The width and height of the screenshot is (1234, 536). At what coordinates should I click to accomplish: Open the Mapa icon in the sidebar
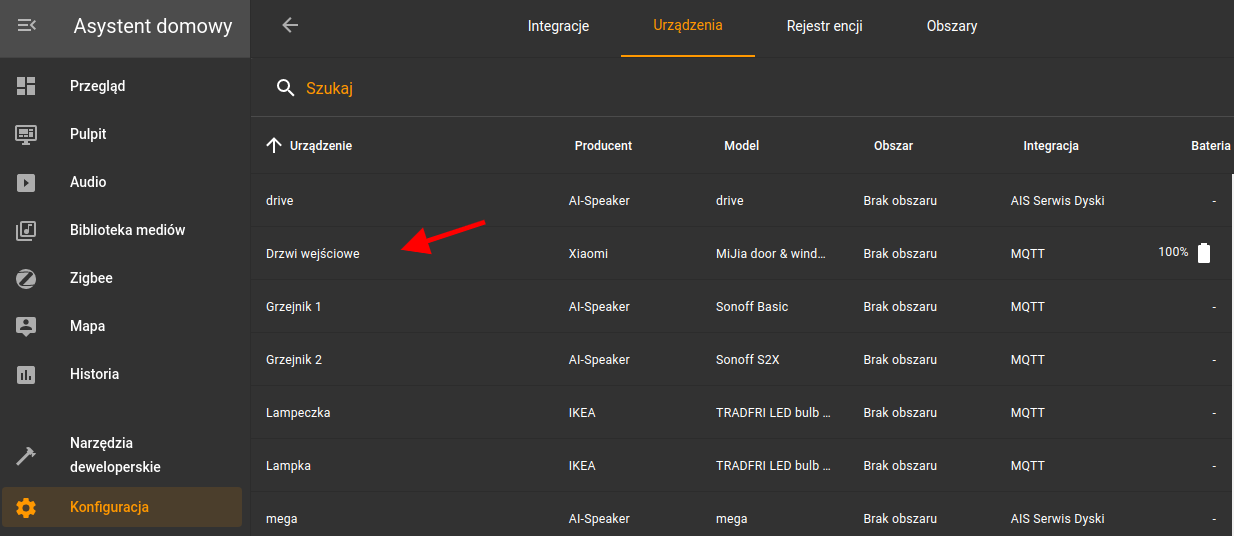(27, 326)
